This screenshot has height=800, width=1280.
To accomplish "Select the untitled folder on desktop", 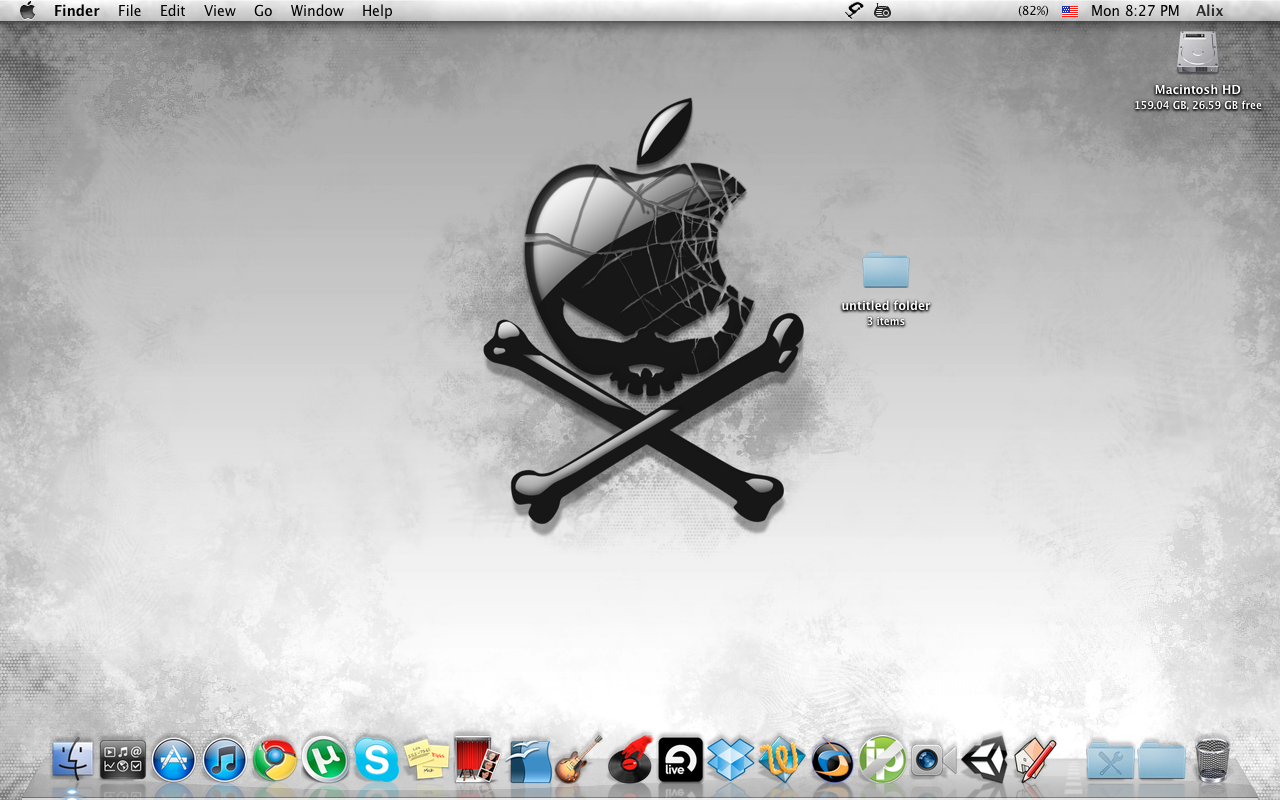I will (886, 269).
